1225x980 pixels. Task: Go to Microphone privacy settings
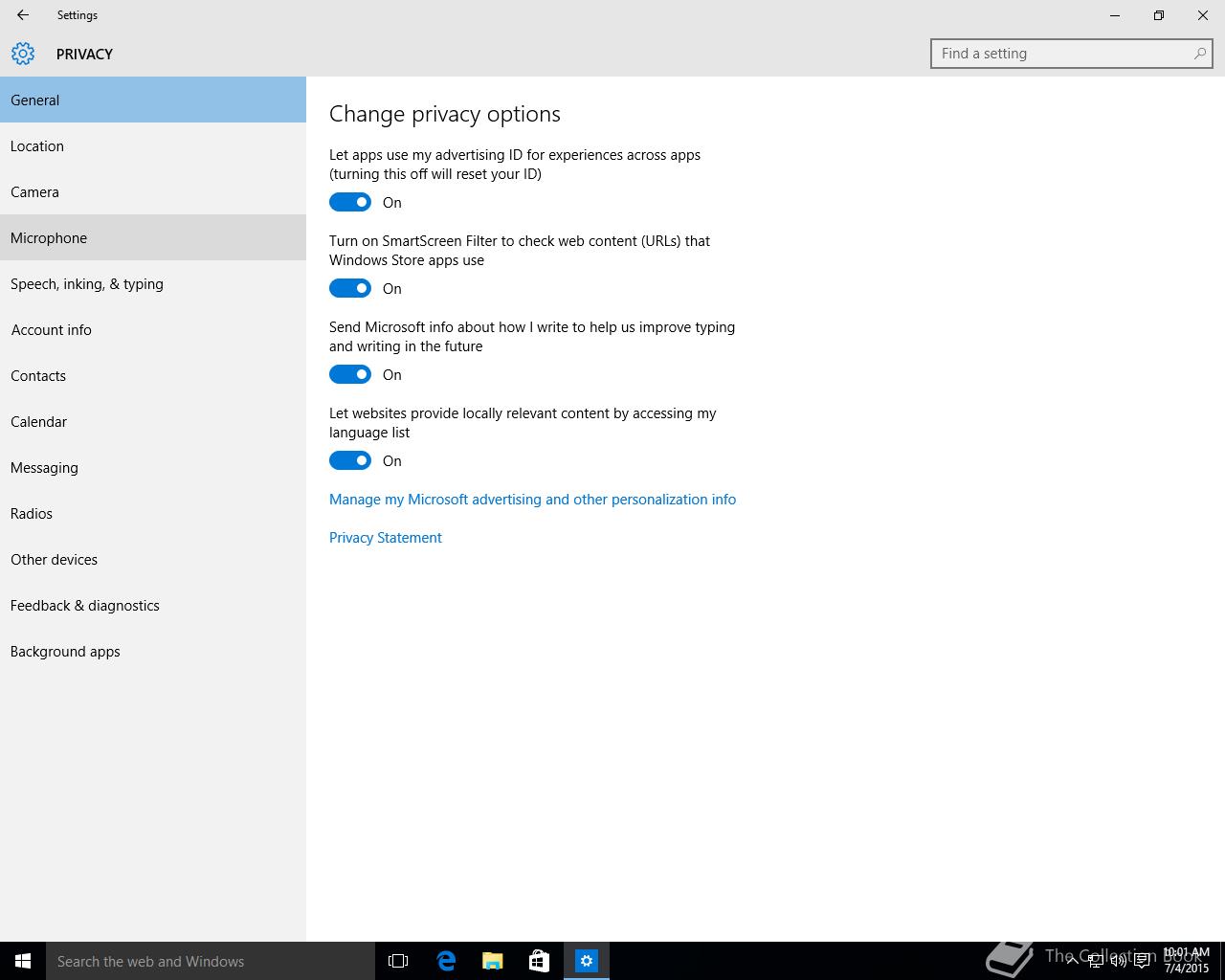(x=153, y=237)
